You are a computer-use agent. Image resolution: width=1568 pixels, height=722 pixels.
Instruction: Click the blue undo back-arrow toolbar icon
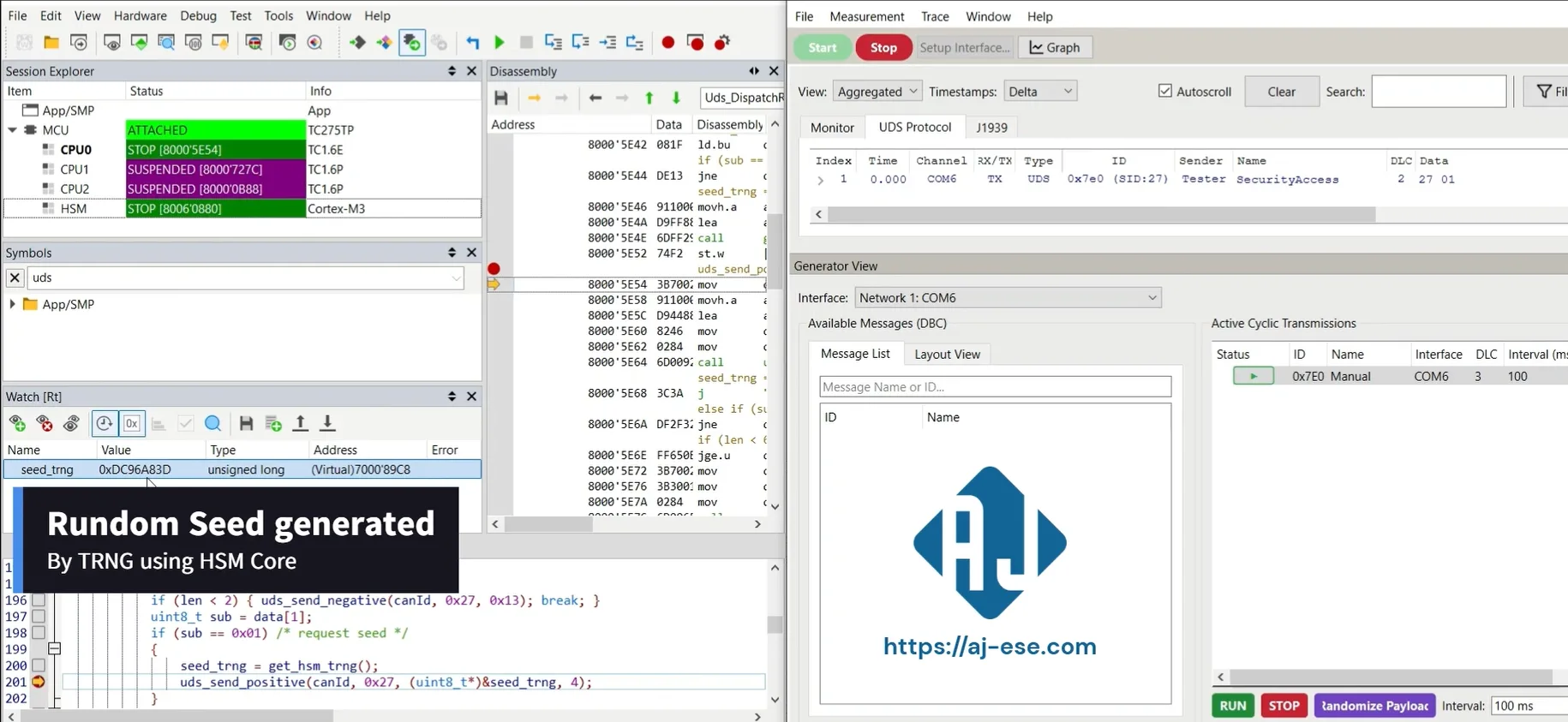tap(473, 43)
